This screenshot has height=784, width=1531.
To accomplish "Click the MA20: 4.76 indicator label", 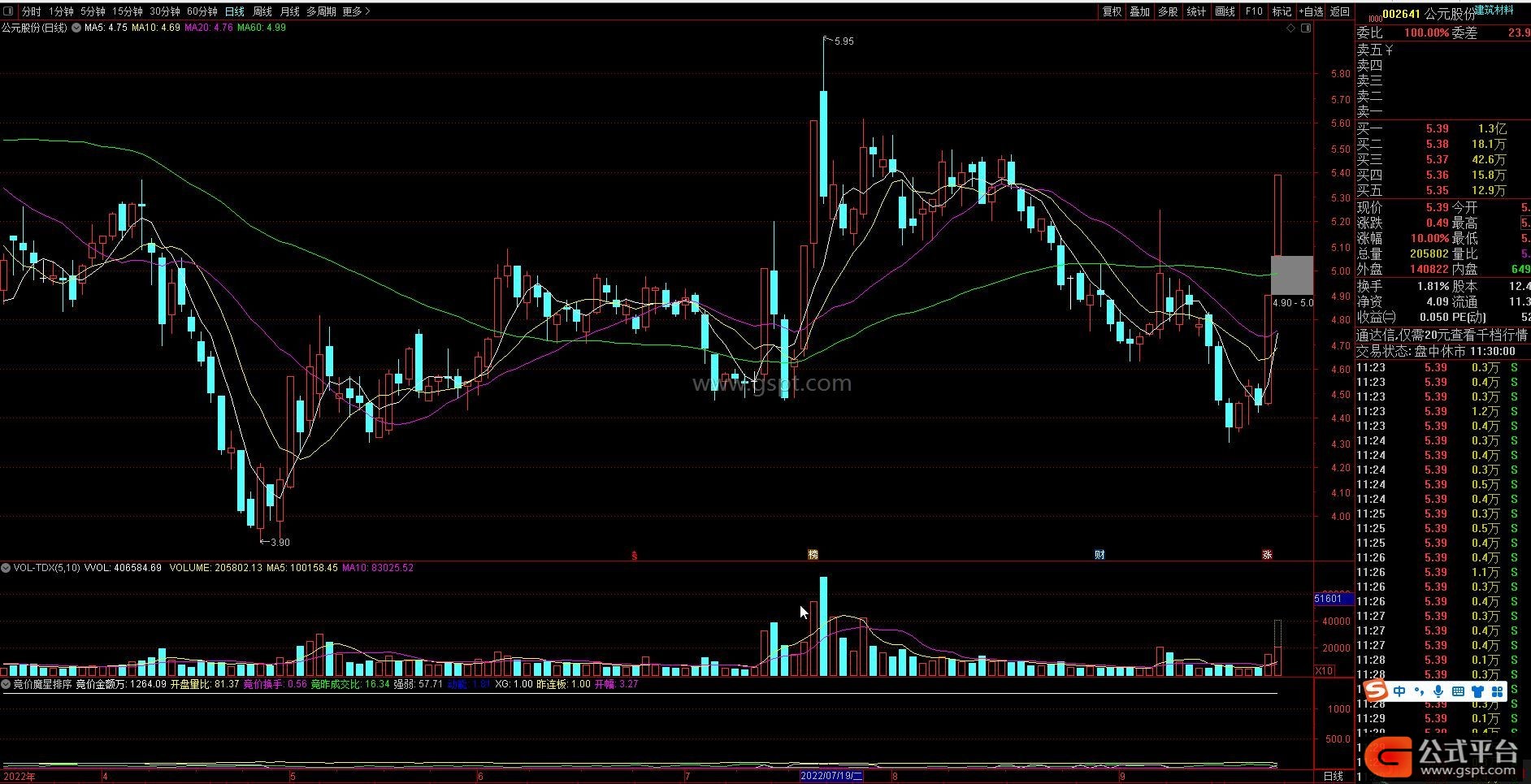I will 209,28.
